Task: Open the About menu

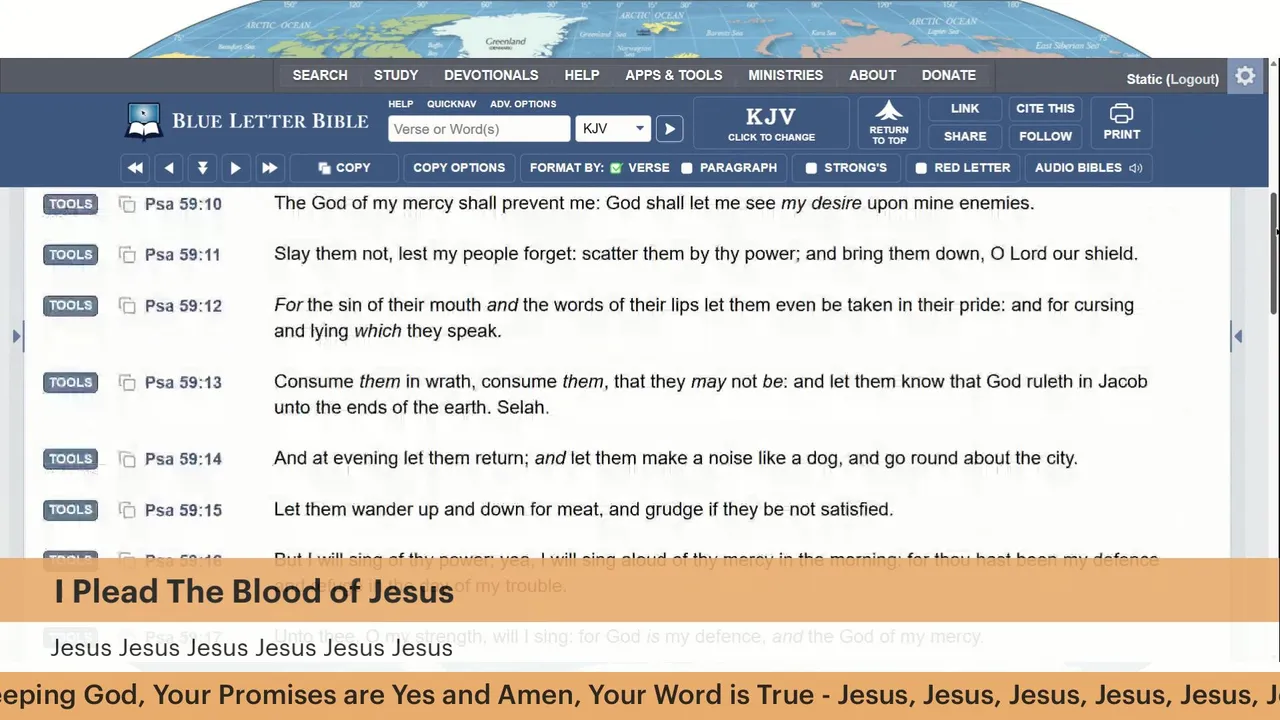Action: (x=873, y=75)
